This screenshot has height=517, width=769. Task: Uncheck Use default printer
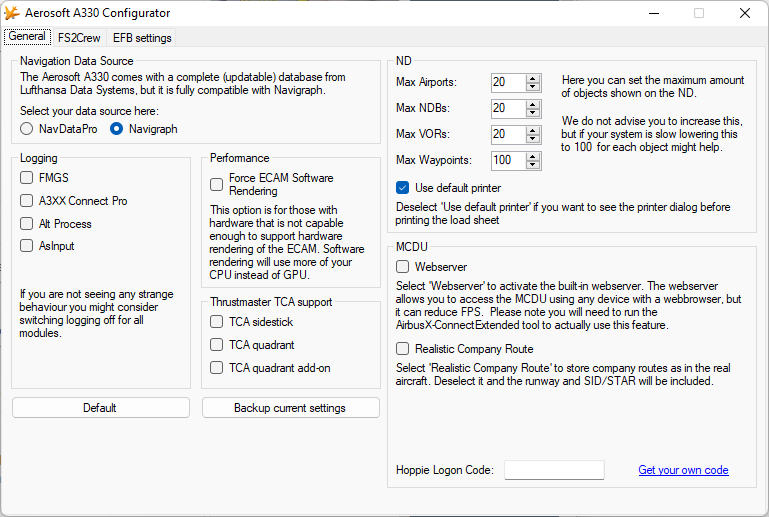[402, 188]
